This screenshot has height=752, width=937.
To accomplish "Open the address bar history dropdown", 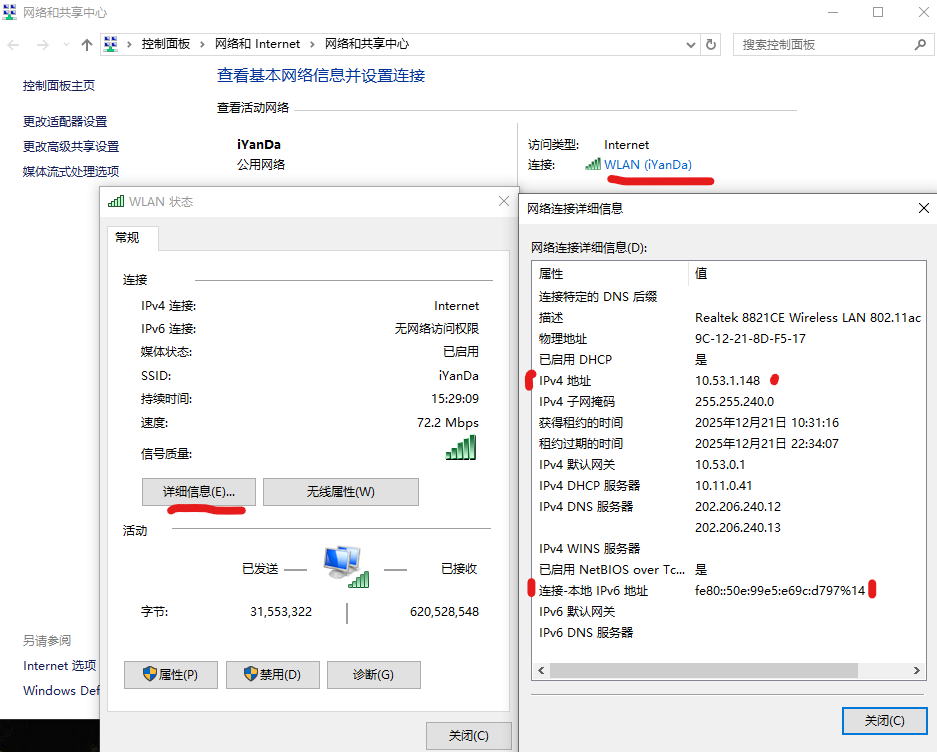I will 691,44.
